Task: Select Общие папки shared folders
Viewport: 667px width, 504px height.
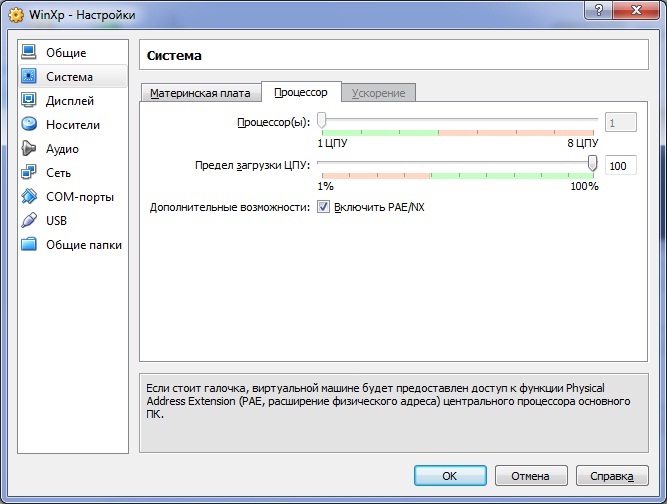Action: coord(73,244)
